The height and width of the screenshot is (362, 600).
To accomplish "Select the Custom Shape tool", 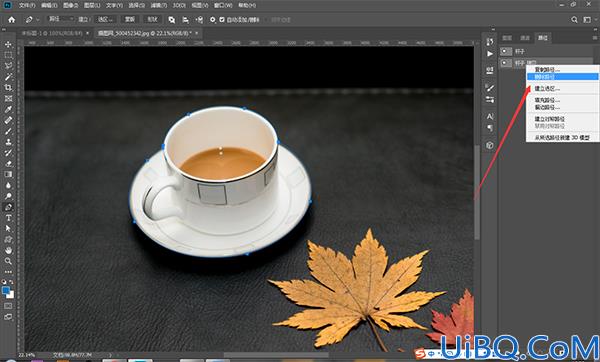I will (8, 240).
